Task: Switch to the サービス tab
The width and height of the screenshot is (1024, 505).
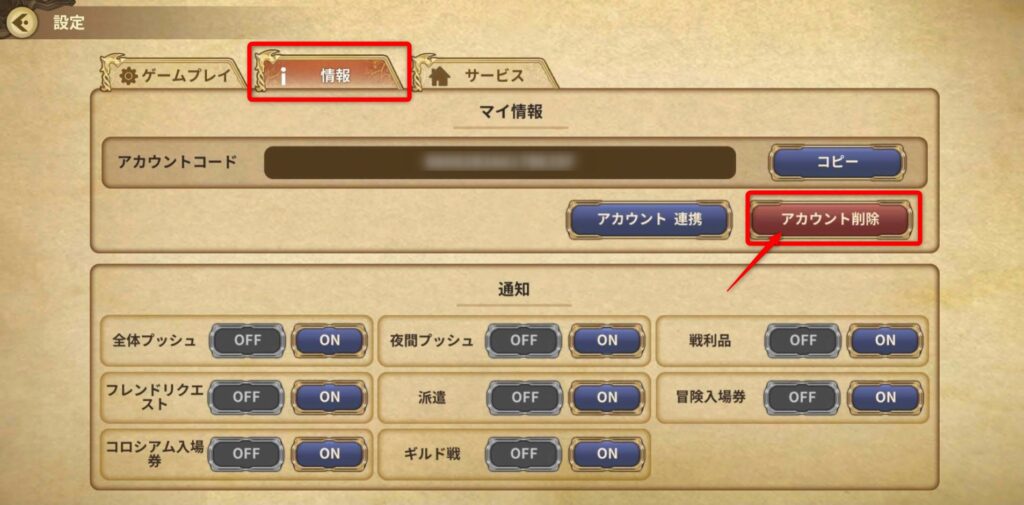Action: (x=487, y=72)
